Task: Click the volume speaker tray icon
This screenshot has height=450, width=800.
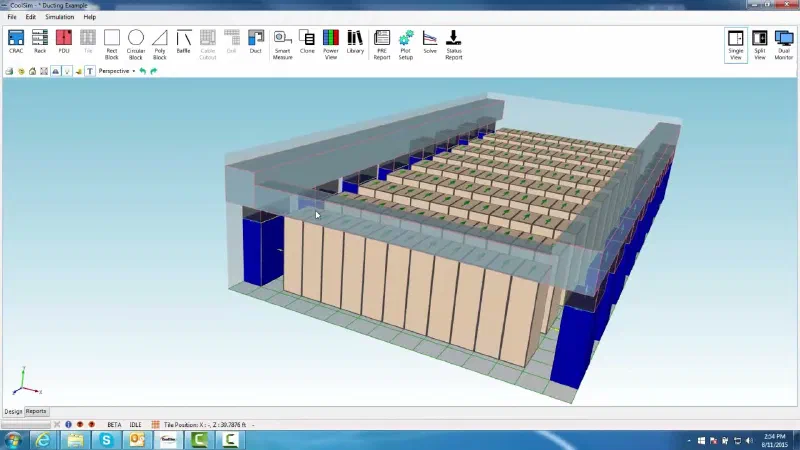Action: pos(749,441)
